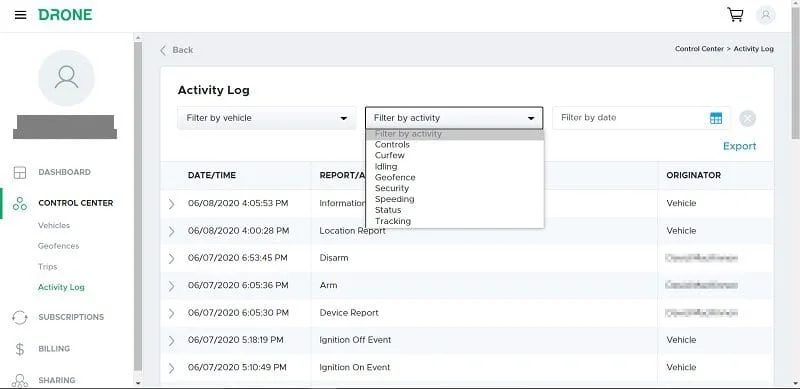Screen dimensions: 800x389
Task: Select Controls activity option
Action: click(455, 144)
